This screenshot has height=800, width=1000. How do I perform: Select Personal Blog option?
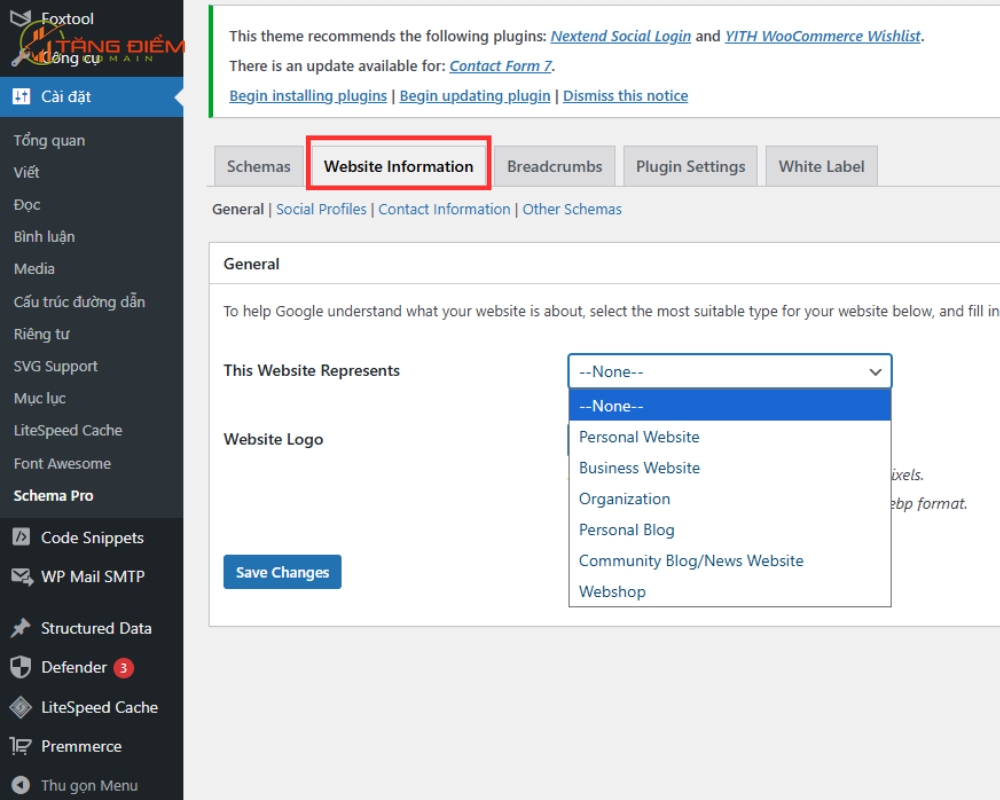[730, 530]
